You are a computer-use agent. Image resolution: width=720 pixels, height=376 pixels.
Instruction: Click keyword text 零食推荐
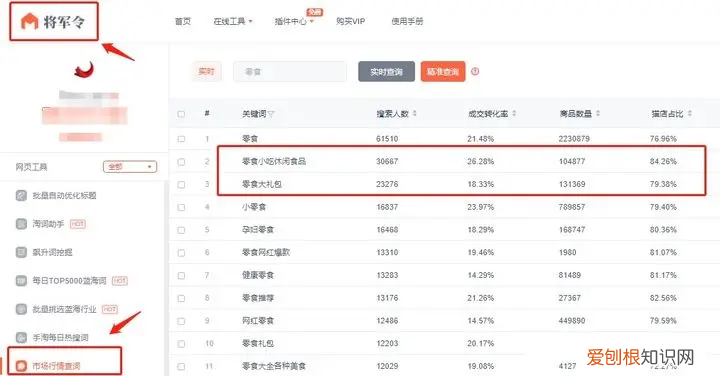(x=258, y=298)
